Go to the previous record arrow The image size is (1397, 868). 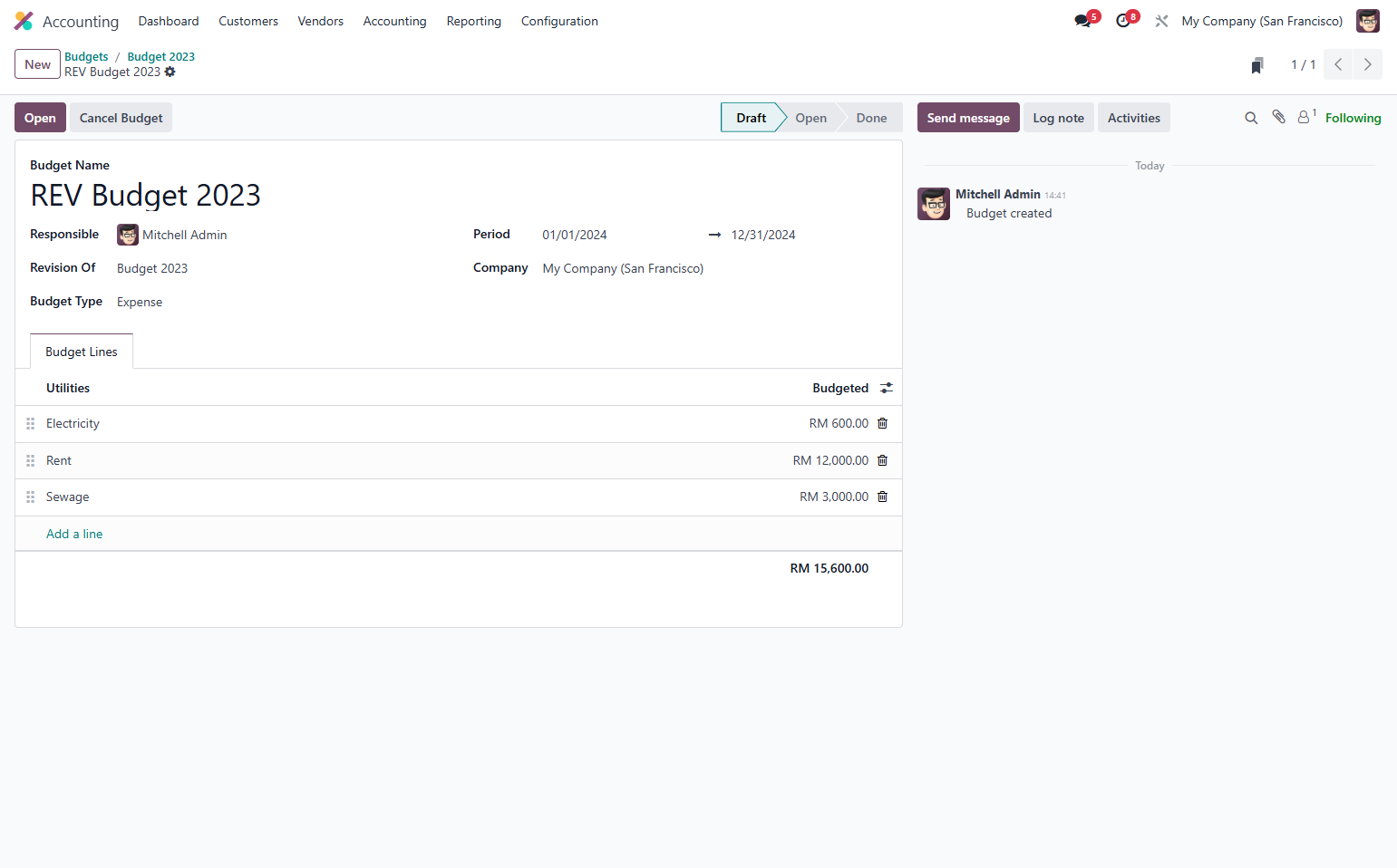point(1338,64)
